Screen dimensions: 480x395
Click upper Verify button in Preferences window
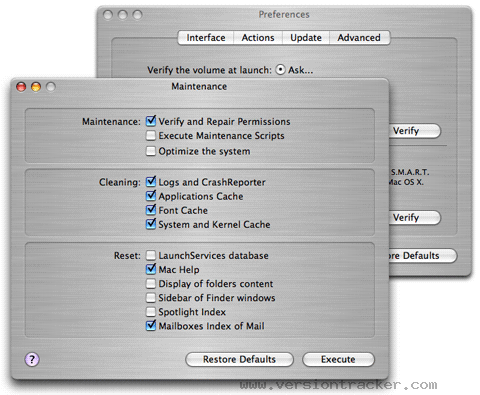click(415, 131)
